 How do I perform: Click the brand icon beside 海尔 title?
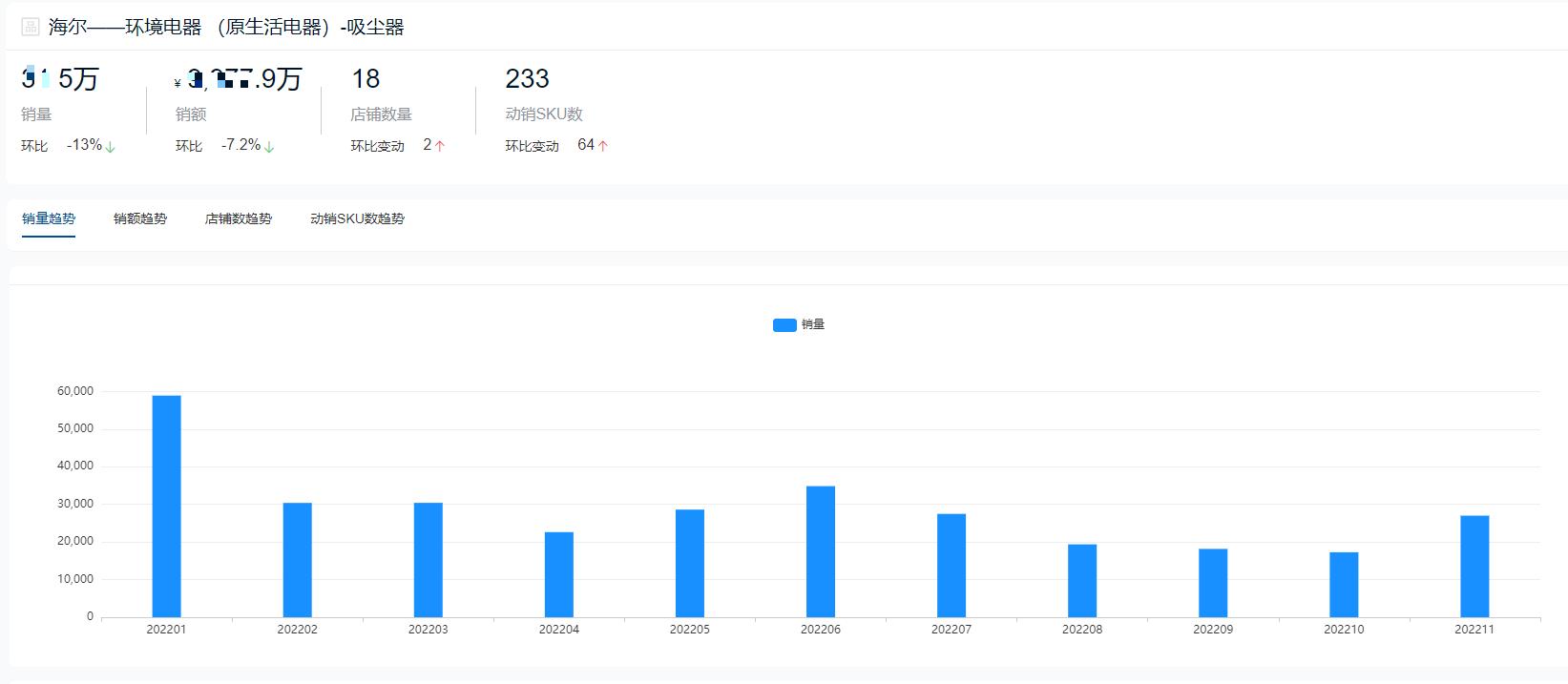31,27
